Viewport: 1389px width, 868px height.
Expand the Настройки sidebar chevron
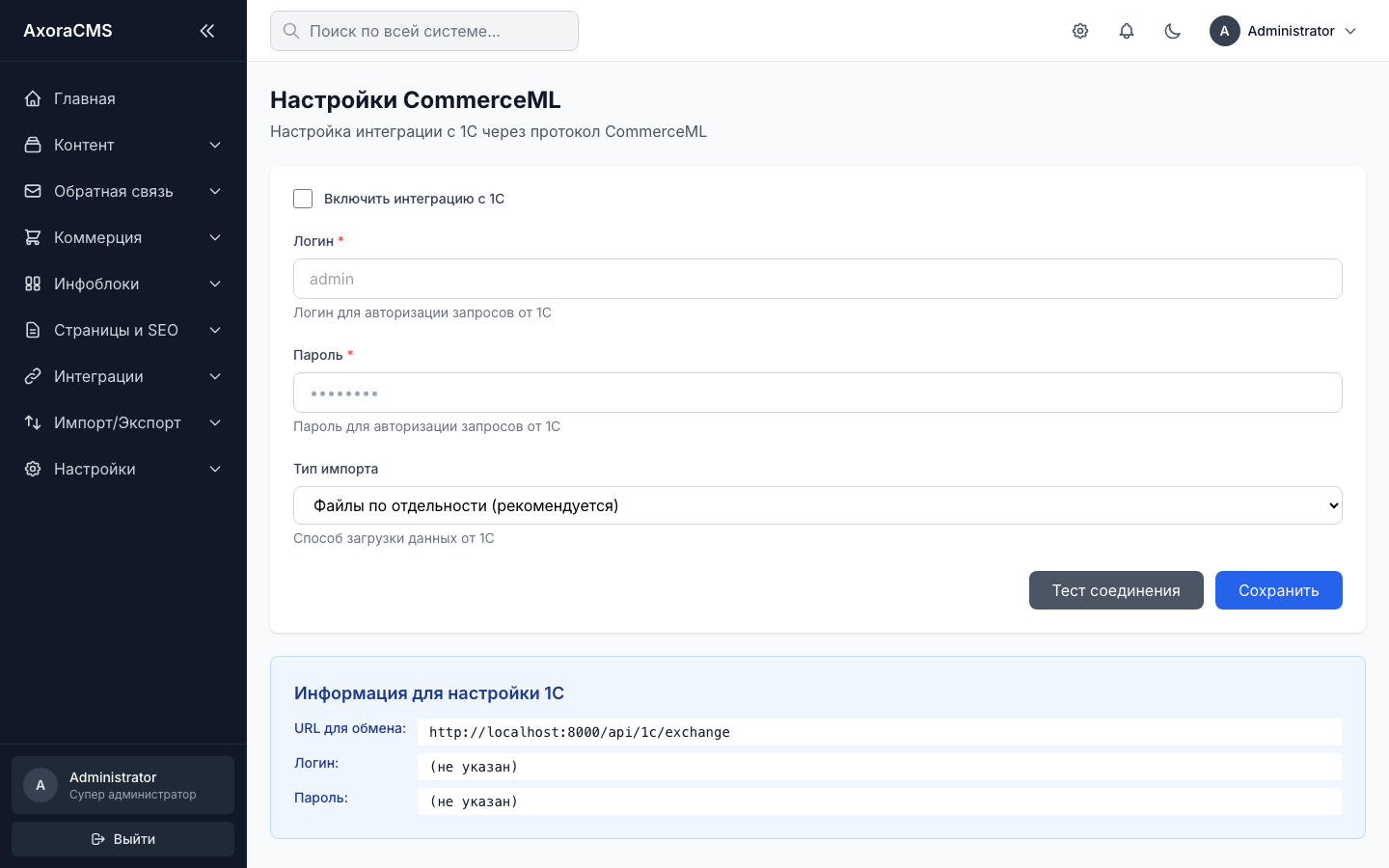pos(215,469)
